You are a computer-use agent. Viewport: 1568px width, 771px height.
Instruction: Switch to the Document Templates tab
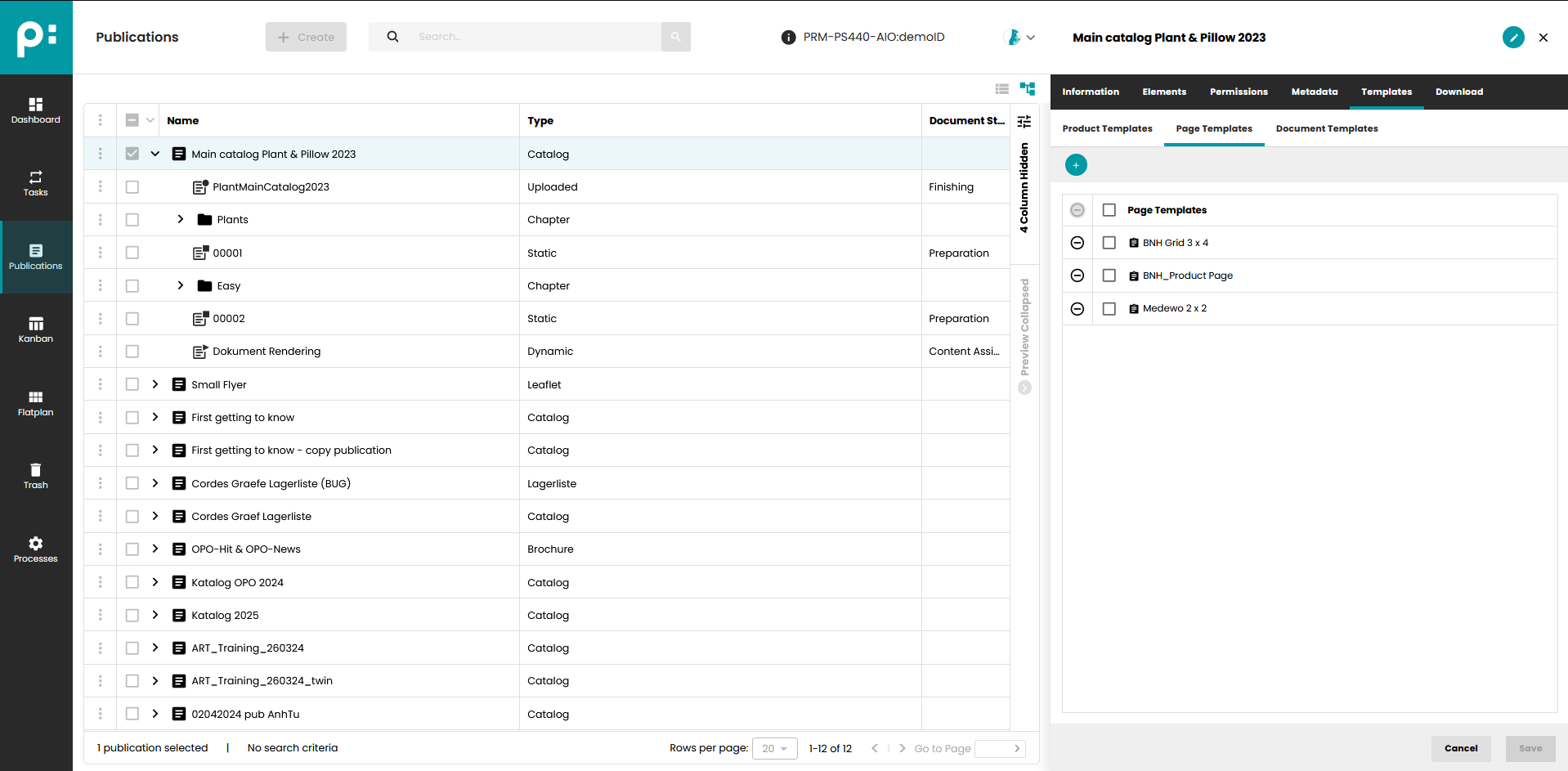tap(1326, 128)
